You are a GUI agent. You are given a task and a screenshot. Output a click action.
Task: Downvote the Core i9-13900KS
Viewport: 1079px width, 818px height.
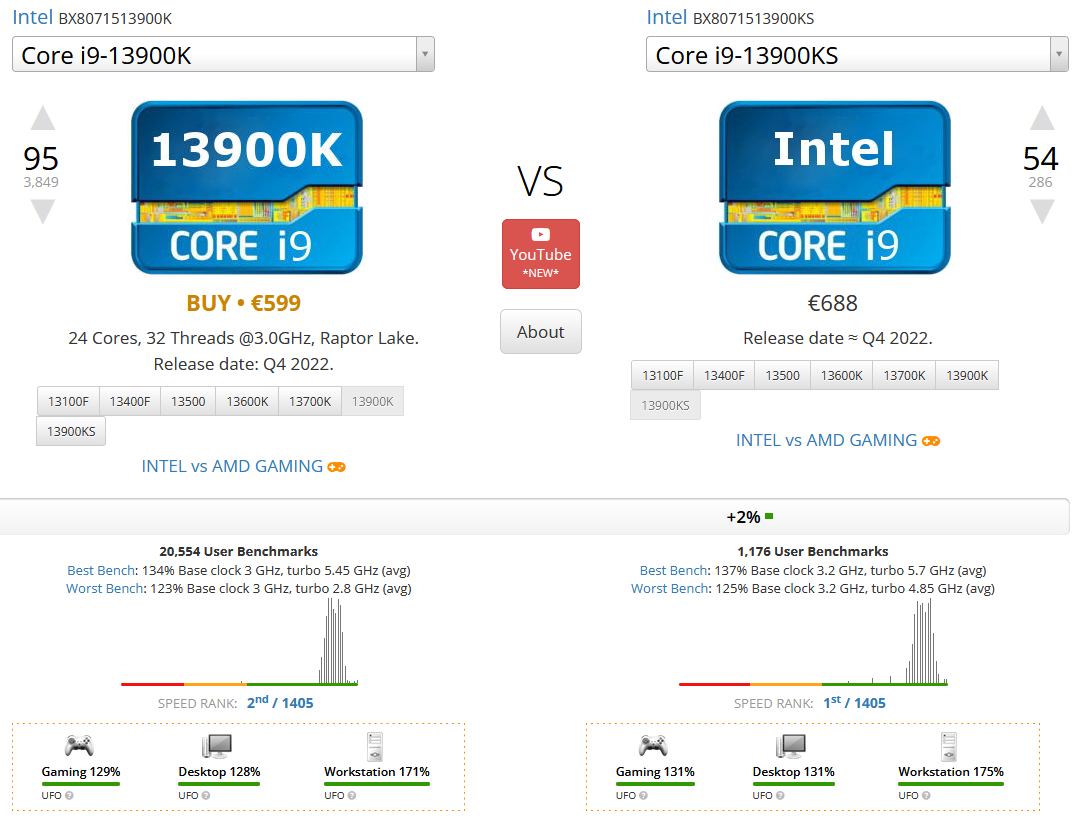point(1042,211)
